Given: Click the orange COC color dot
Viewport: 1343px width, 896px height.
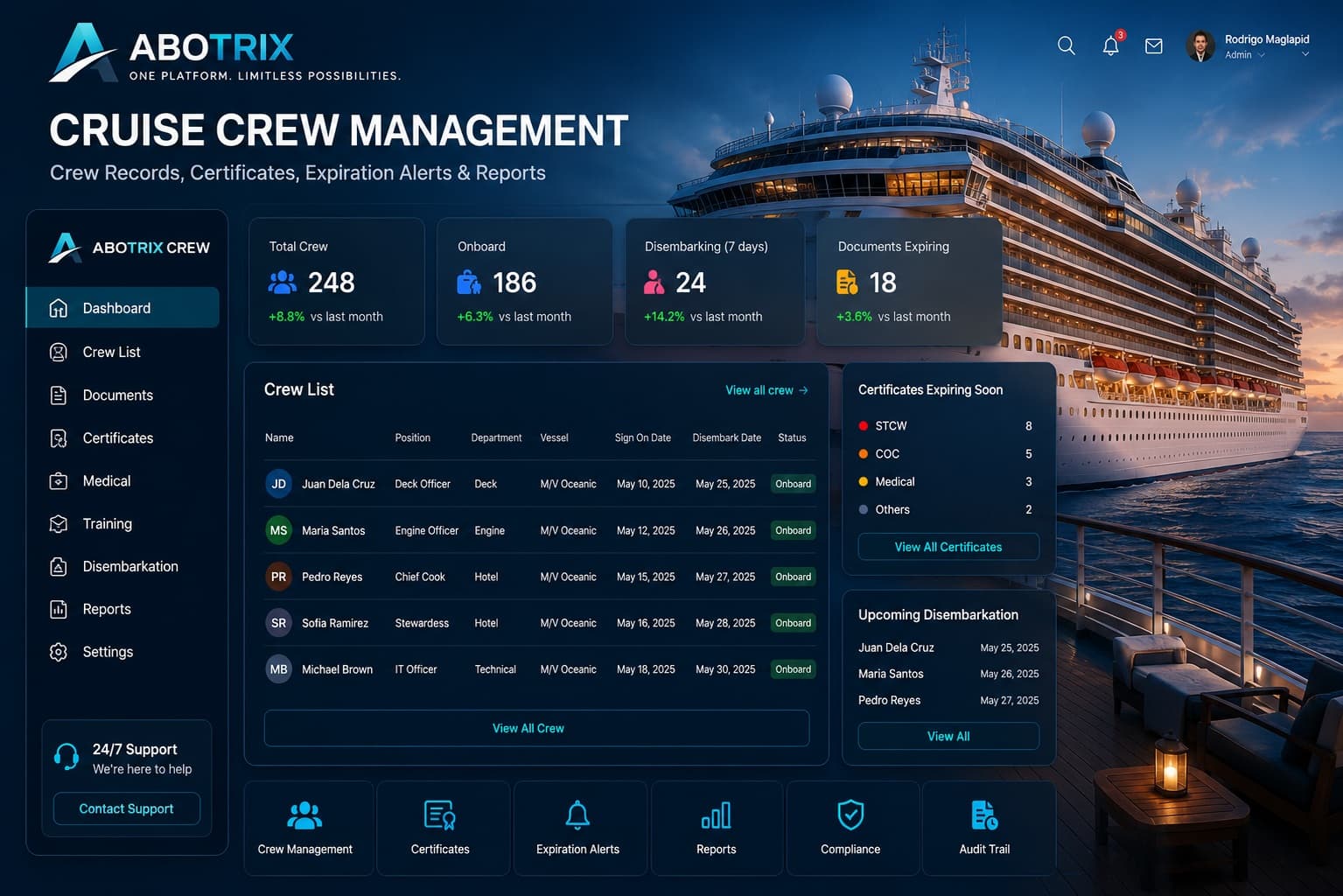Looking at the screenshot, I should tap(864, 454).
